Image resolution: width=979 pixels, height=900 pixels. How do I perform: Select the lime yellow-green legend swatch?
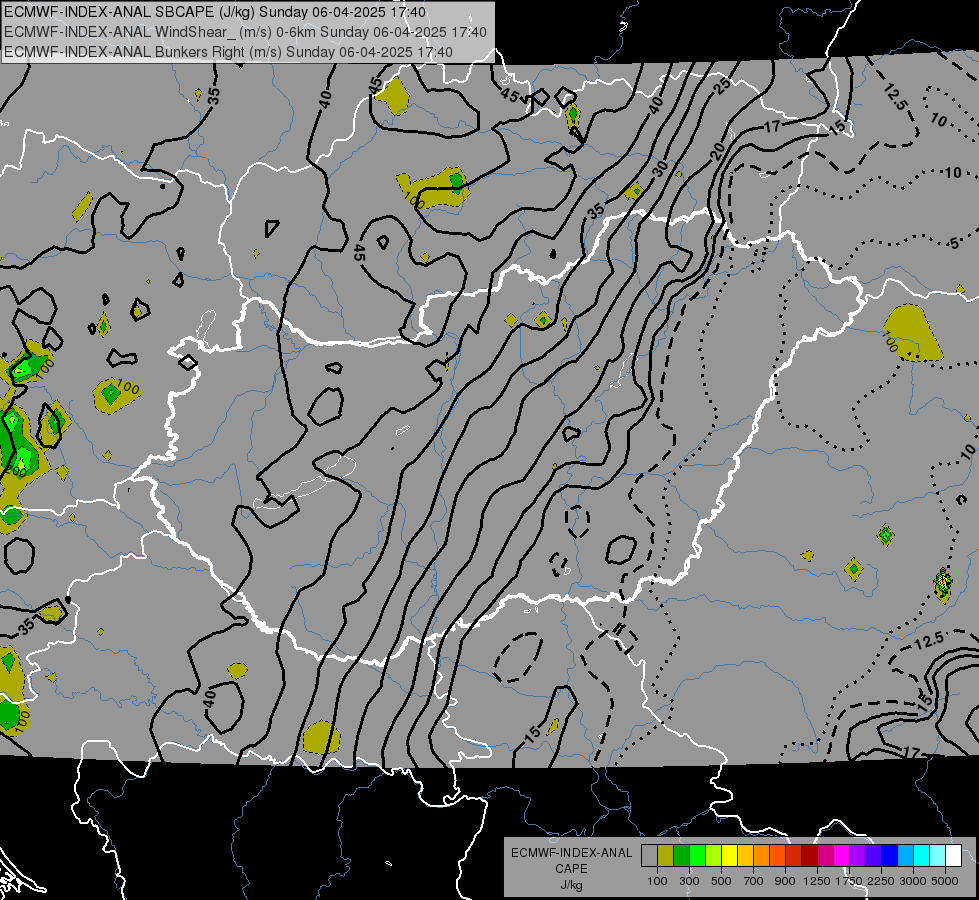pyautogui.click(x=713, y=855)
